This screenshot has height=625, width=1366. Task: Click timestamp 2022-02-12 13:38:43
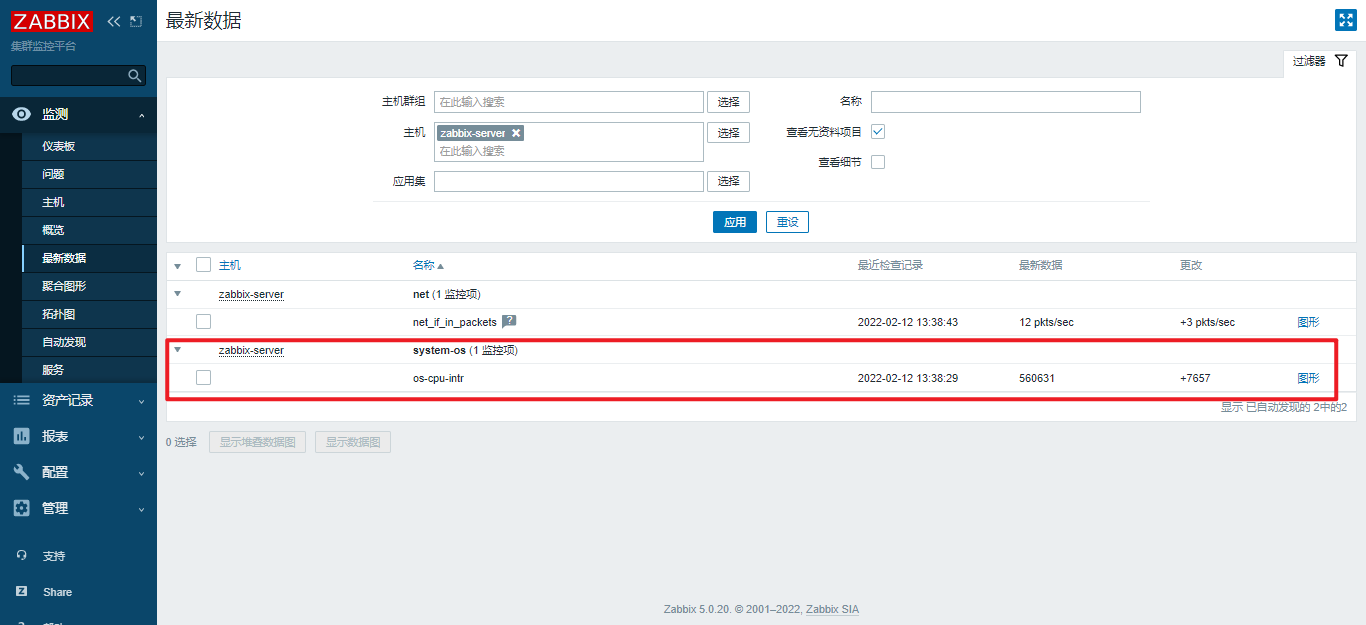908,322
